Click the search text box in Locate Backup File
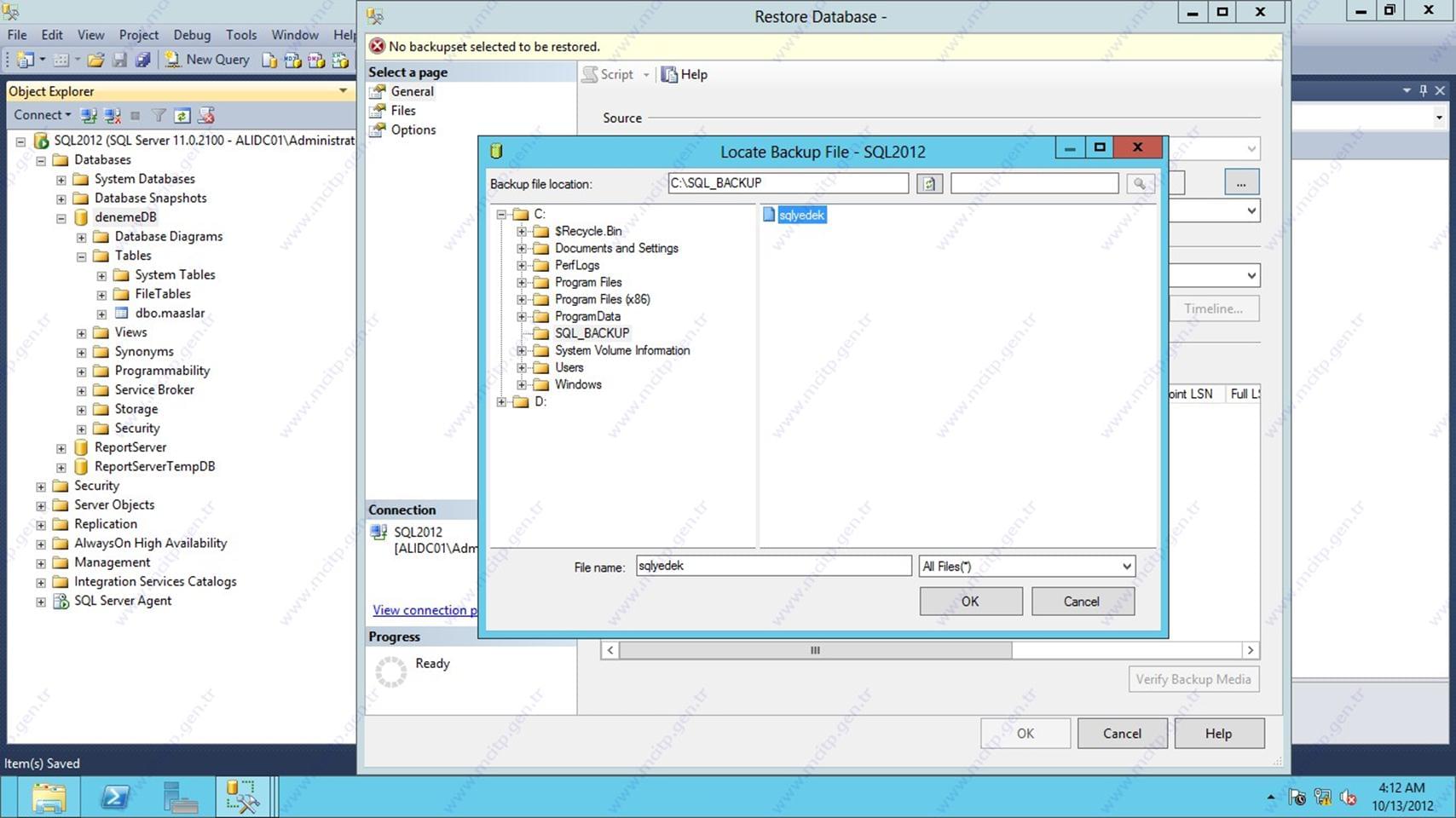 pos(1034,183)
